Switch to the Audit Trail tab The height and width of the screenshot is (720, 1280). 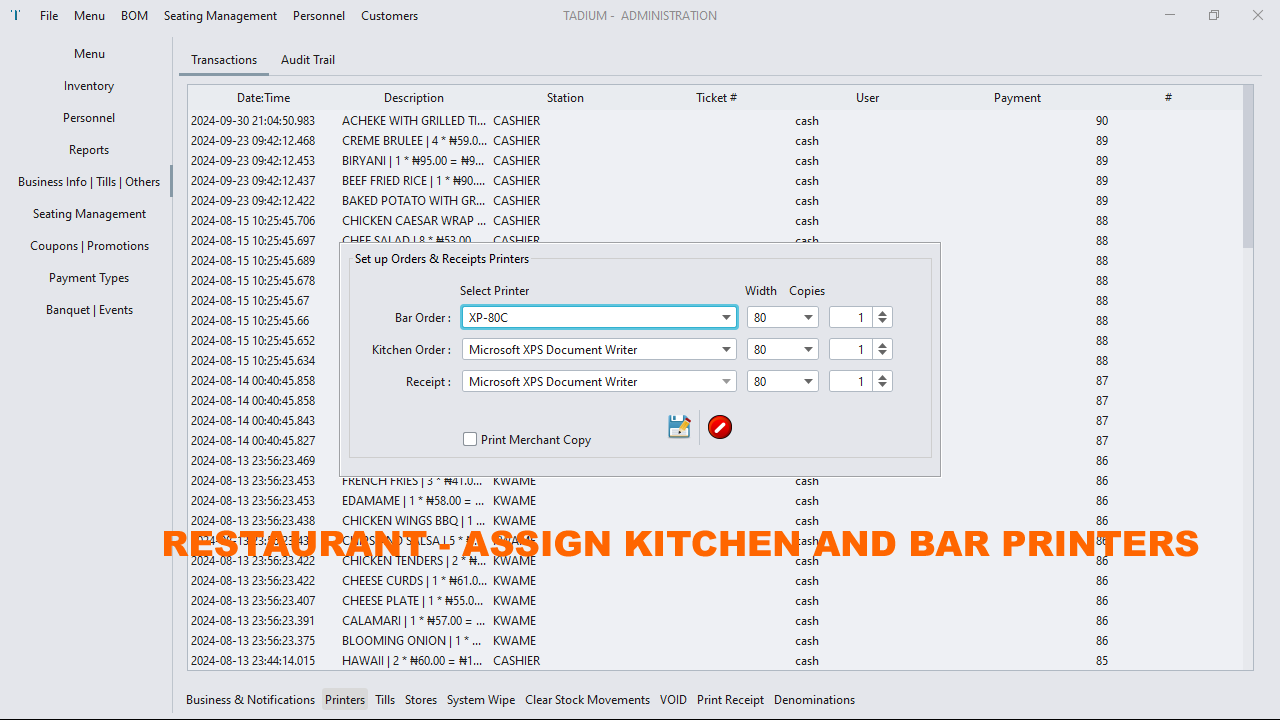point(308,60)
